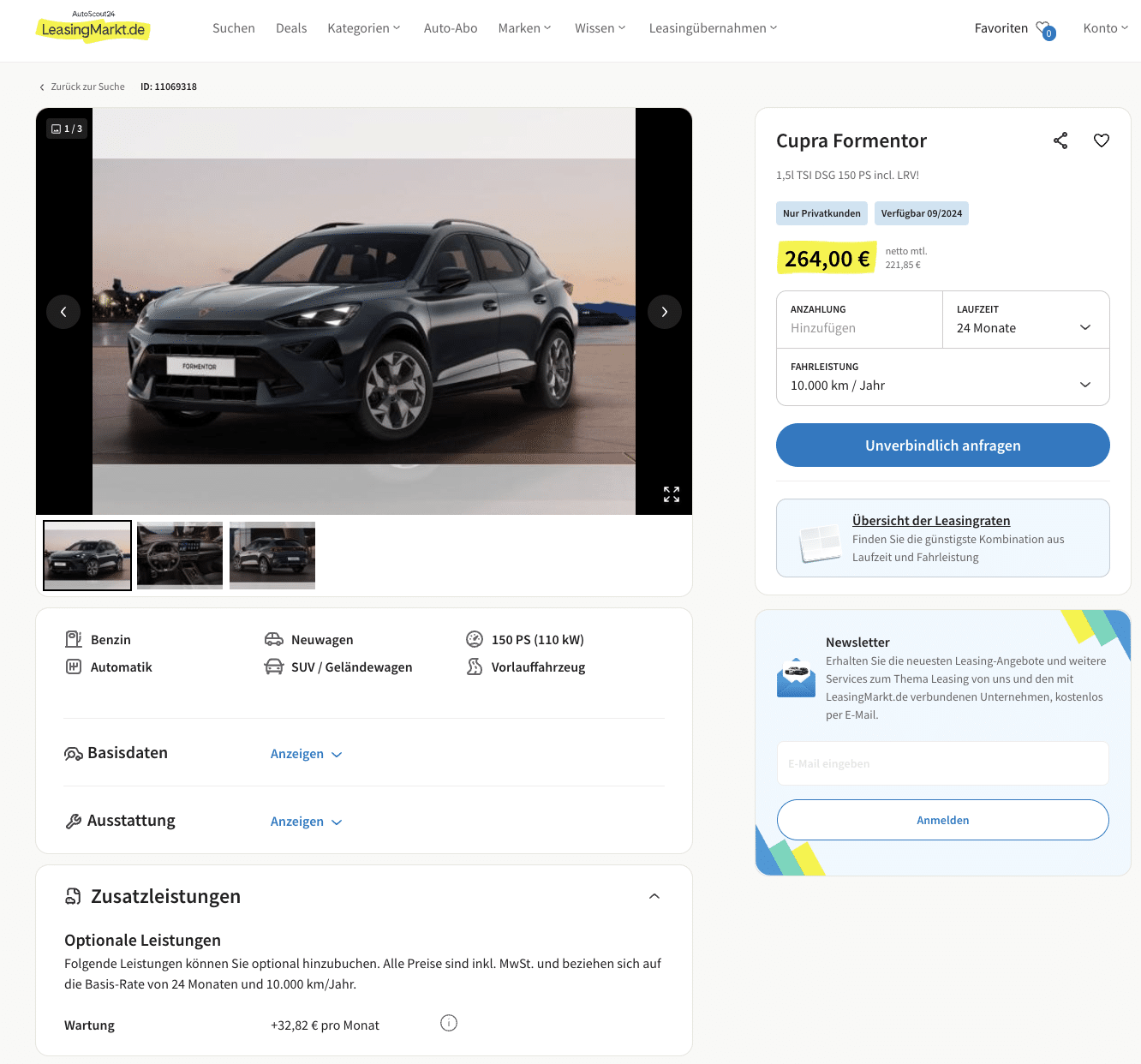Image resolution: width=1141 pixels, height=1064 pixels.
Task: Click the Favoriten heart counter icon
Action: click(x=1045, y=30)
